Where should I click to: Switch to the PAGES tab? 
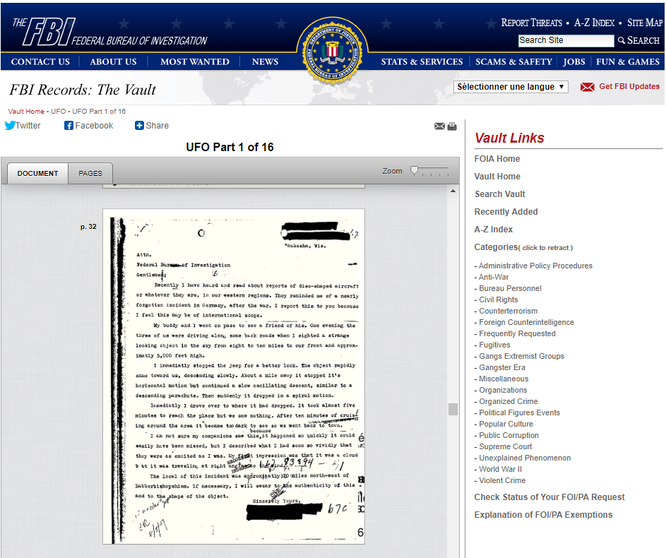click(x=90, y=173)
